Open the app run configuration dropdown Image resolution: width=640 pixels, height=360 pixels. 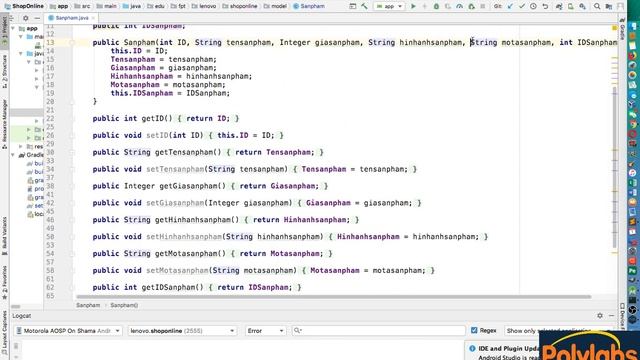[x=389, y=6]
